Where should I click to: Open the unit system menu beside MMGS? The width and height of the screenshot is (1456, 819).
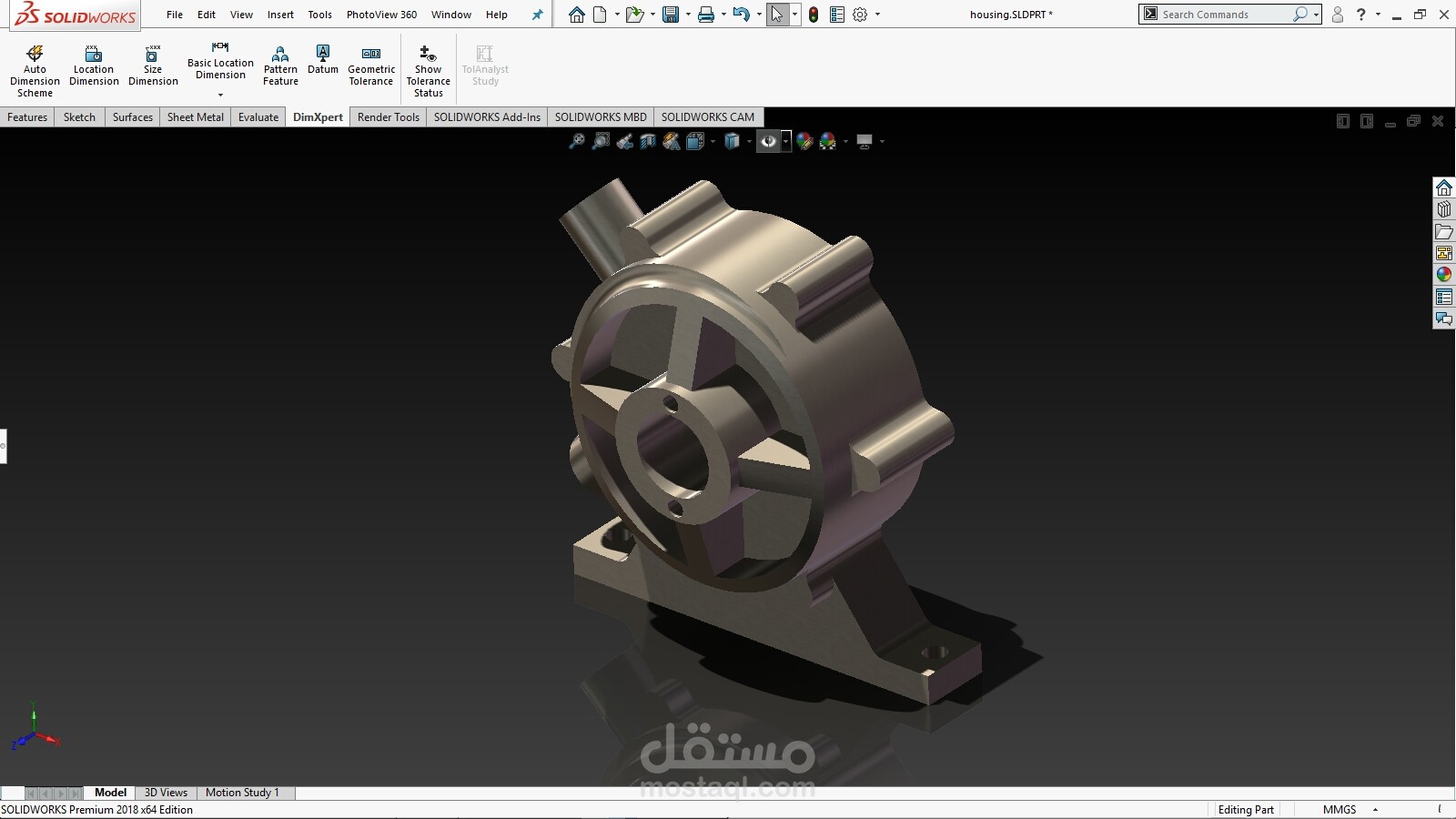pyautogui.click(x=1375, y=810)
